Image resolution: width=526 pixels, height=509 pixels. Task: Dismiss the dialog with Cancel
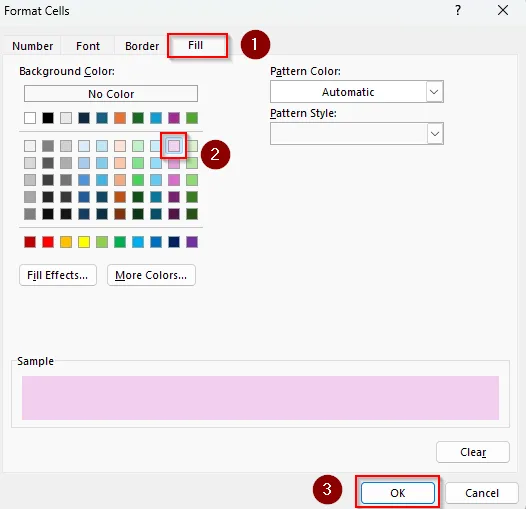482,493
